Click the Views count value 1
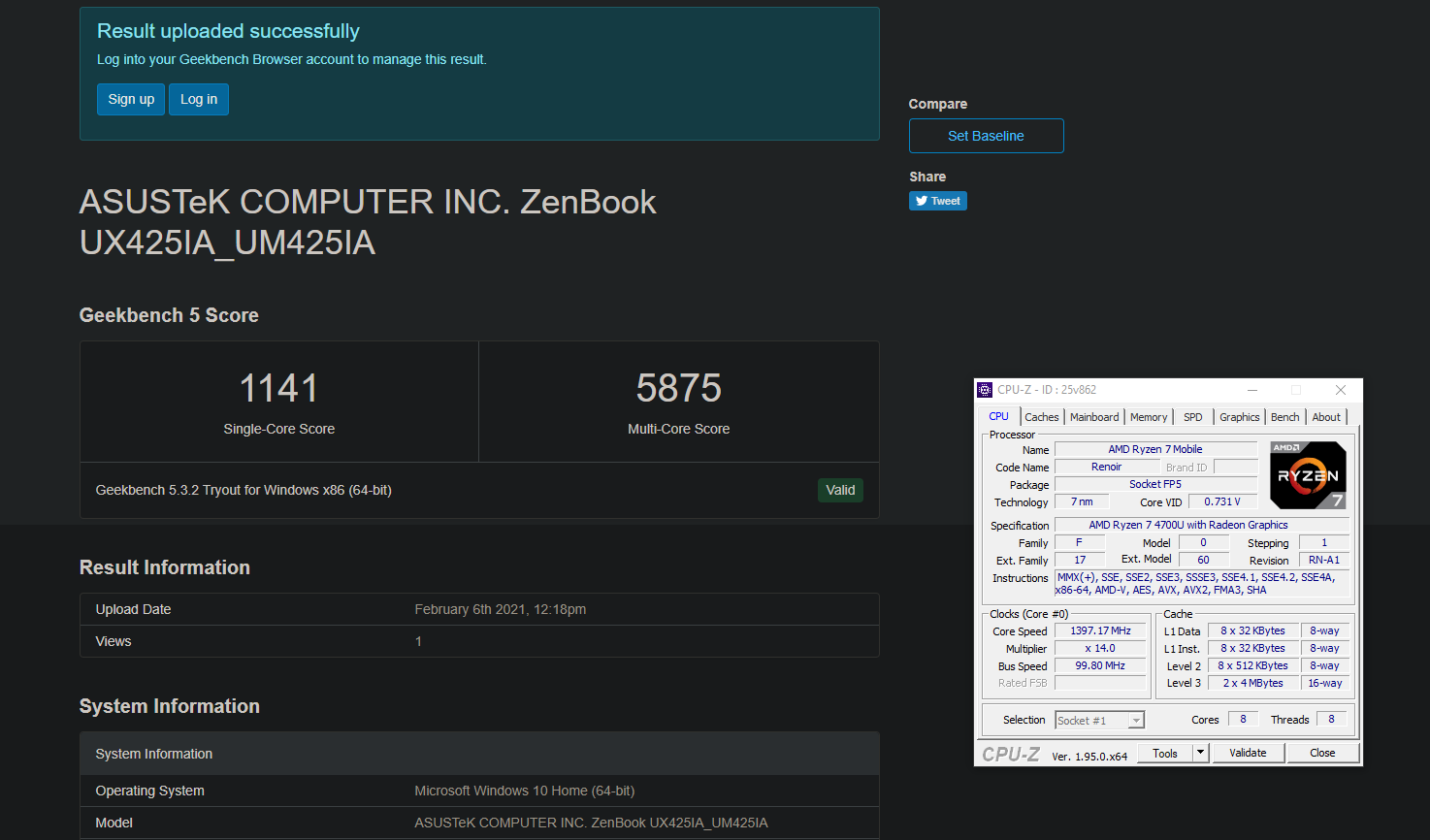The image size is (1430, 840). (418, 641)
